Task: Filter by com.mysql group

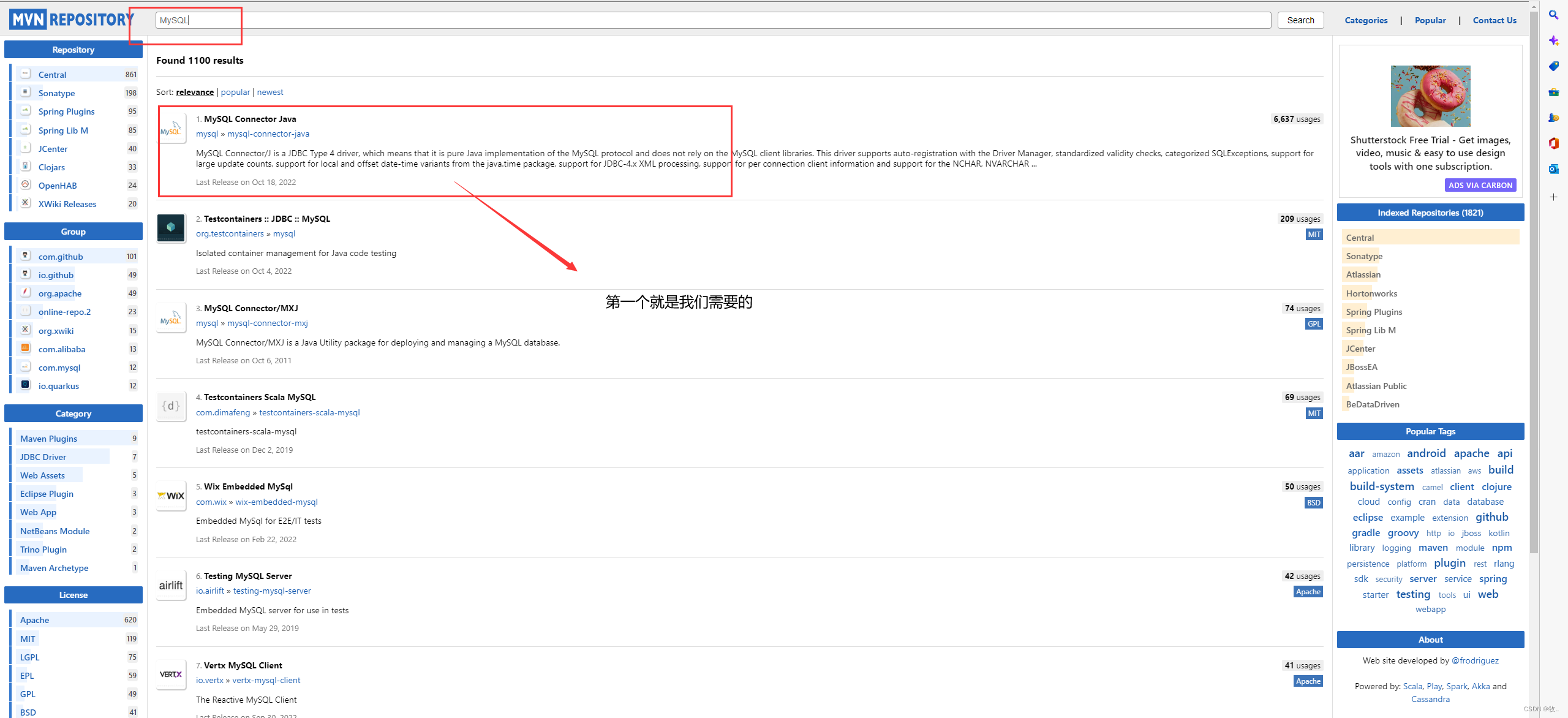Action: click(59, 368)
